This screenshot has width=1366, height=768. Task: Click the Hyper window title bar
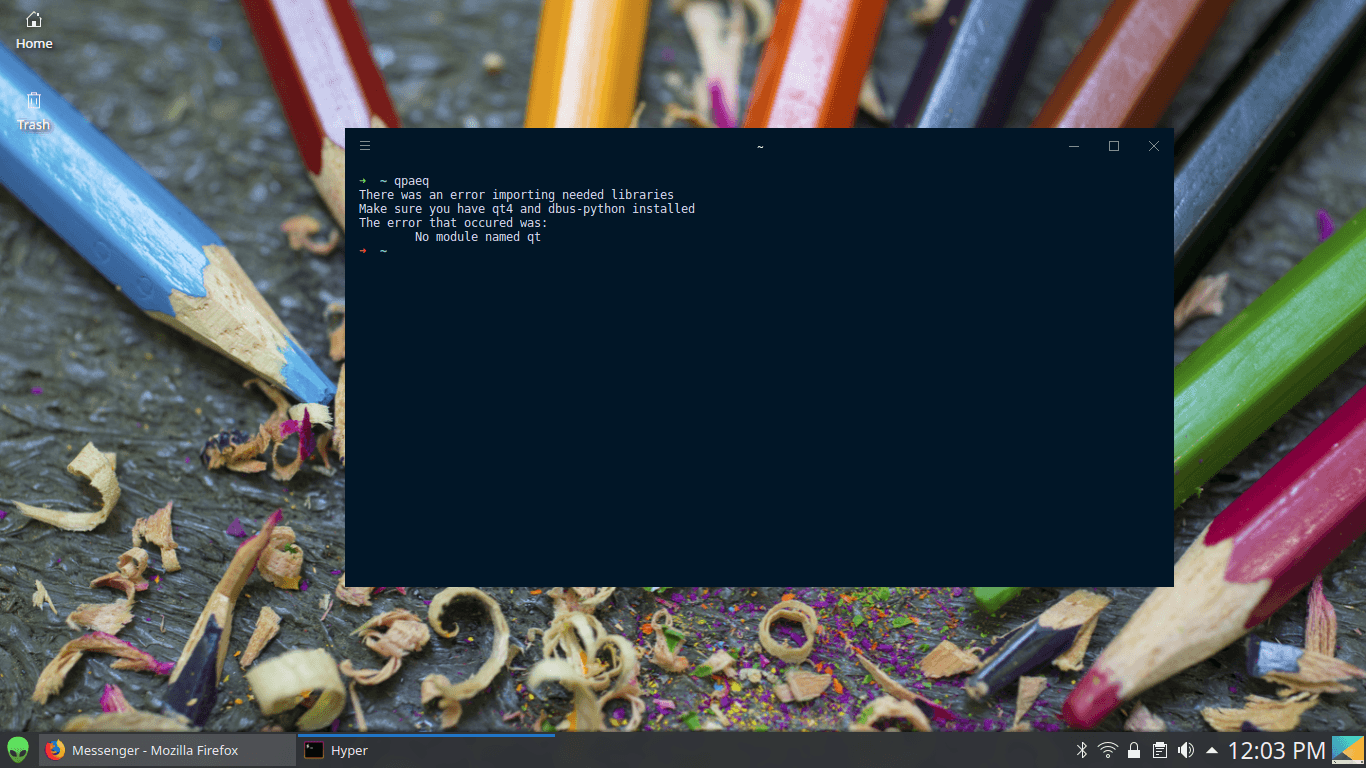(x=759, y=146)
